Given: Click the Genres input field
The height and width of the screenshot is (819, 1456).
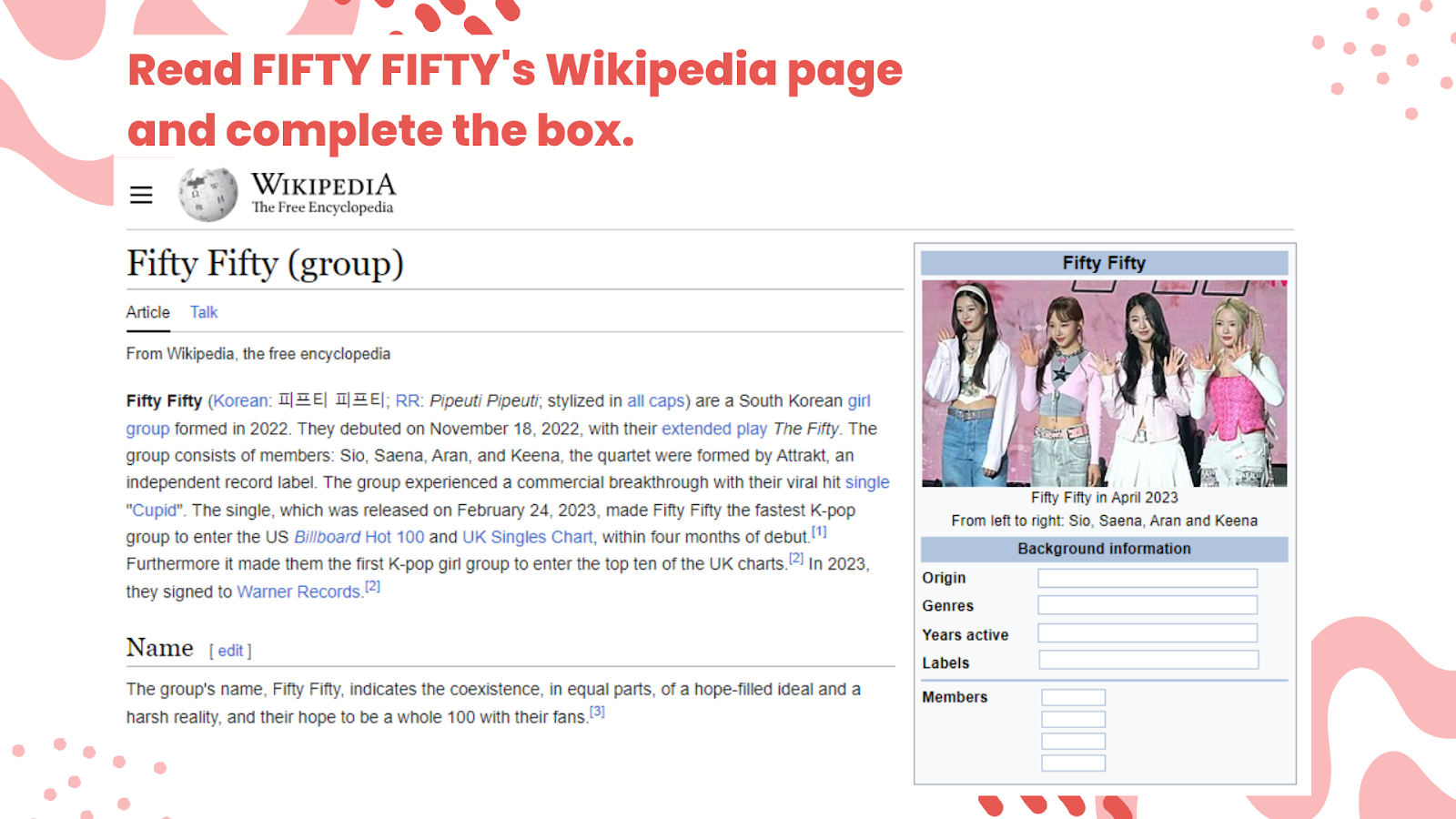Looking at the screenshot, I should pos(1148,605).
